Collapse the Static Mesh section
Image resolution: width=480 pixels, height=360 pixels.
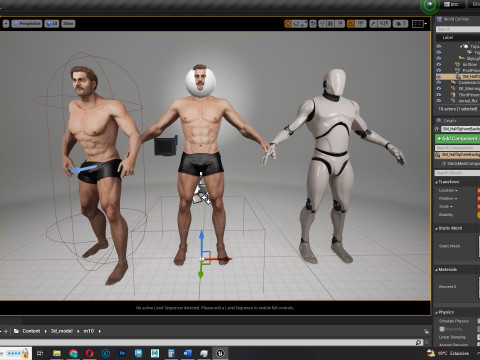coord(436,228)
